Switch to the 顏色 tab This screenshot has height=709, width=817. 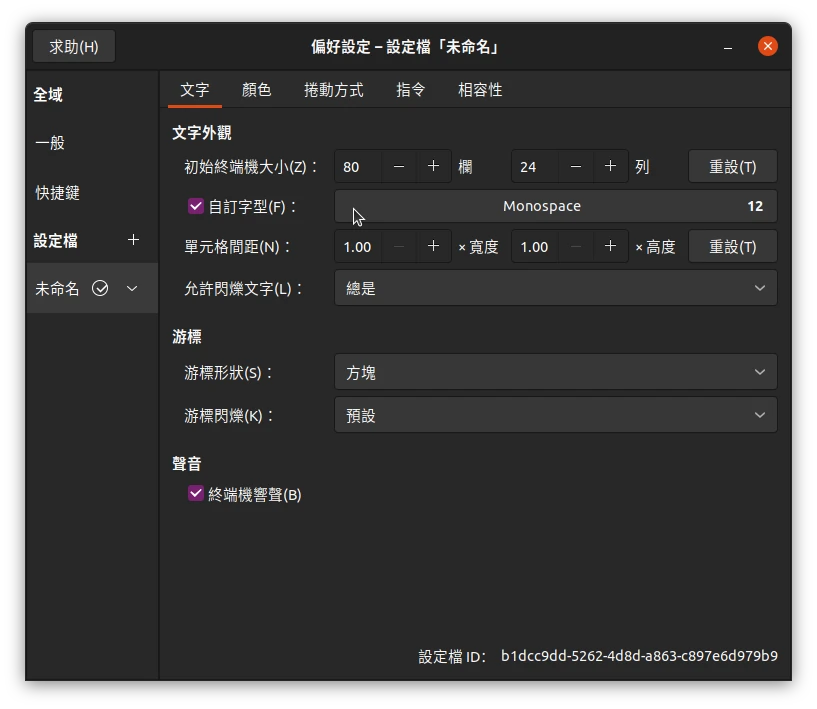point(256,90)
